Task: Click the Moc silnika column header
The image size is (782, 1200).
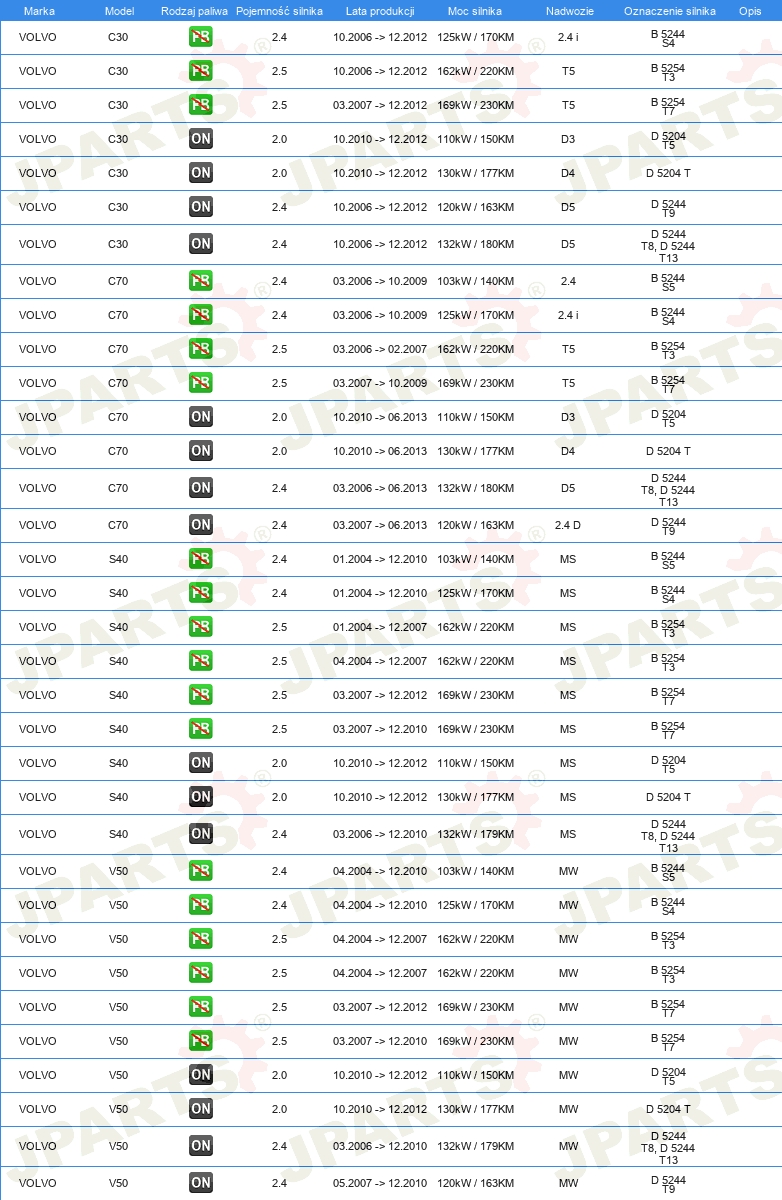Action: click(475, 10)
